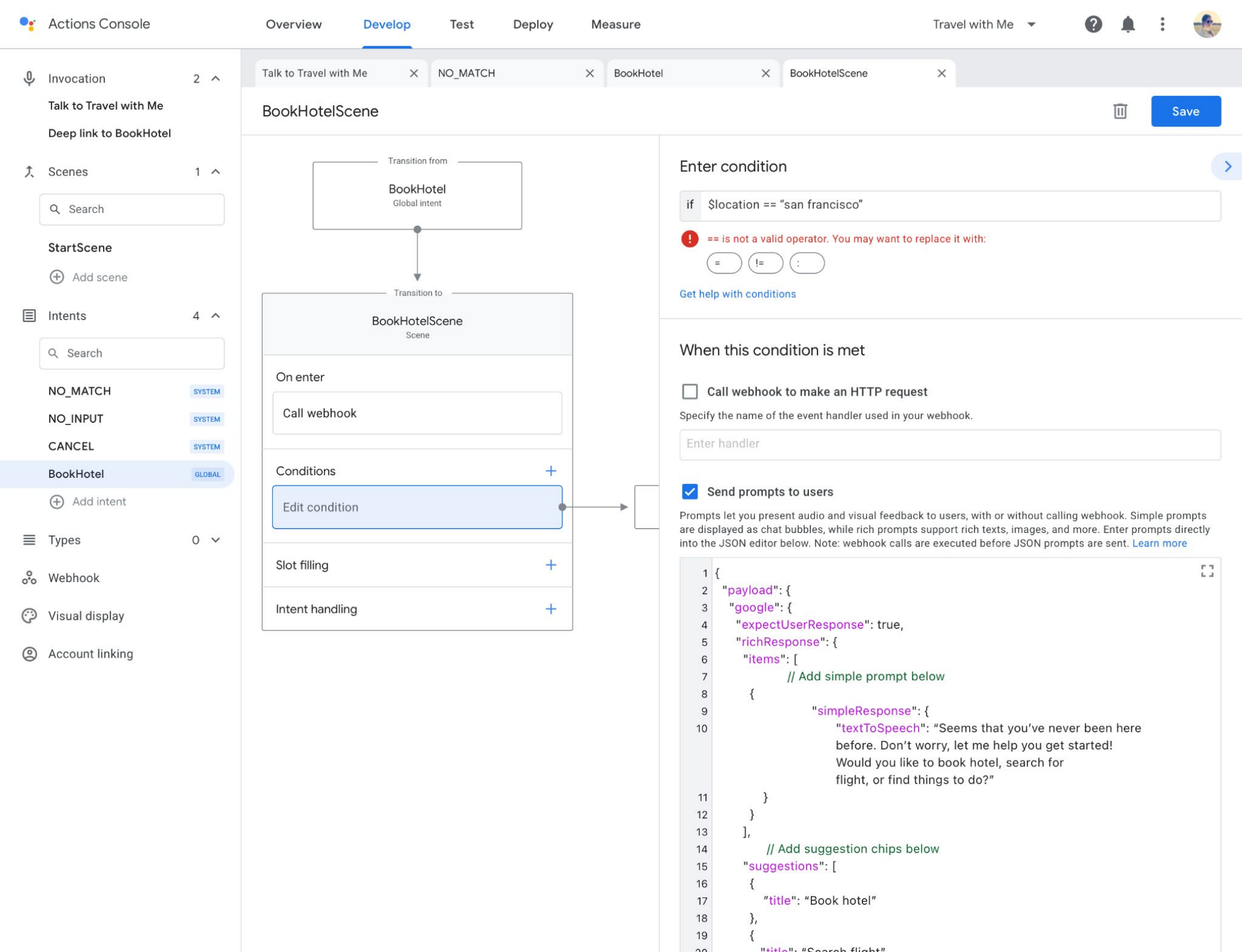This screenshot has width=1242, height=952.
Task: Collapse the Invocation section
Action: tap(216, 79)
